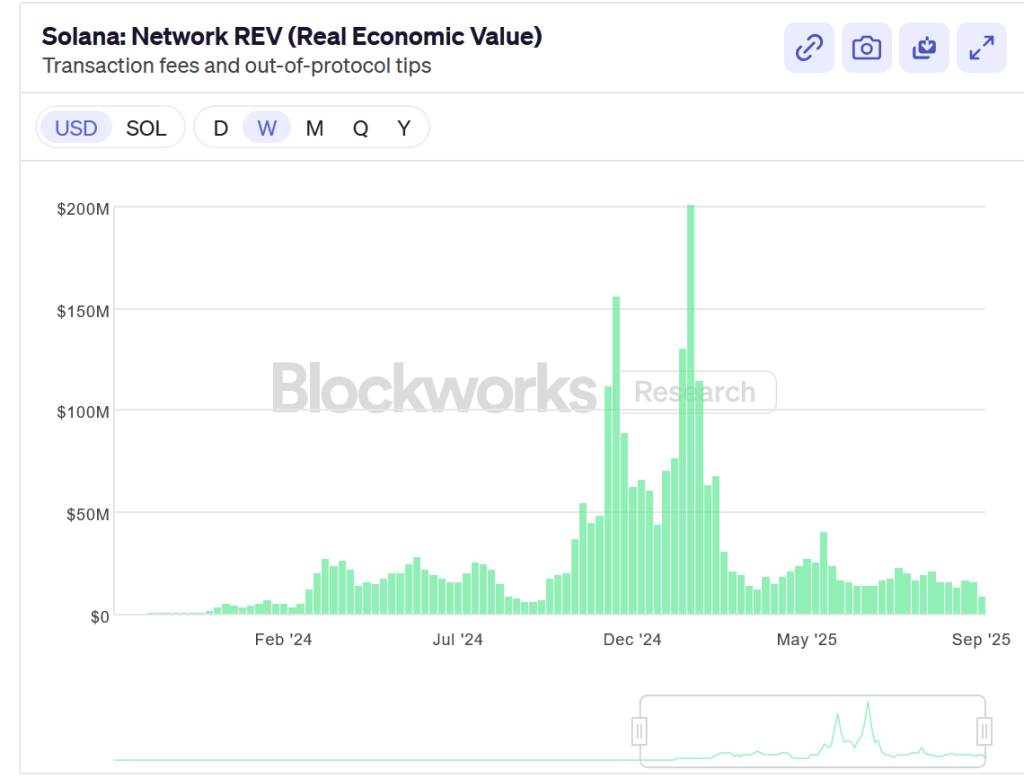This screenshot has height=779, width=1024.
Task: Download the chart data
Action: 924,47
